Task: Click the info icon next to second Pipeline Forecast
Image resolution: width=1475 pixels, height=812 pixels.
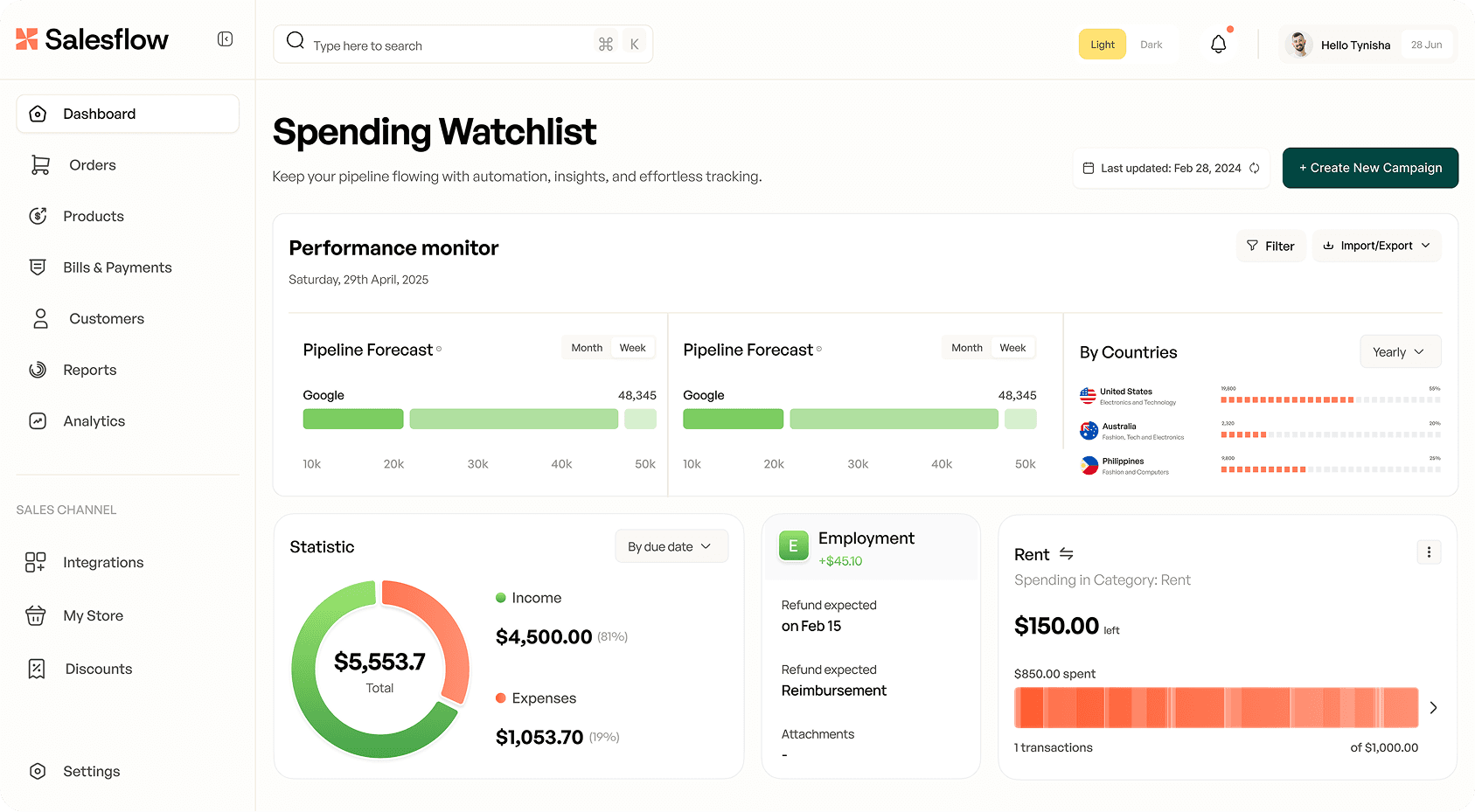Action: point(819,349)
